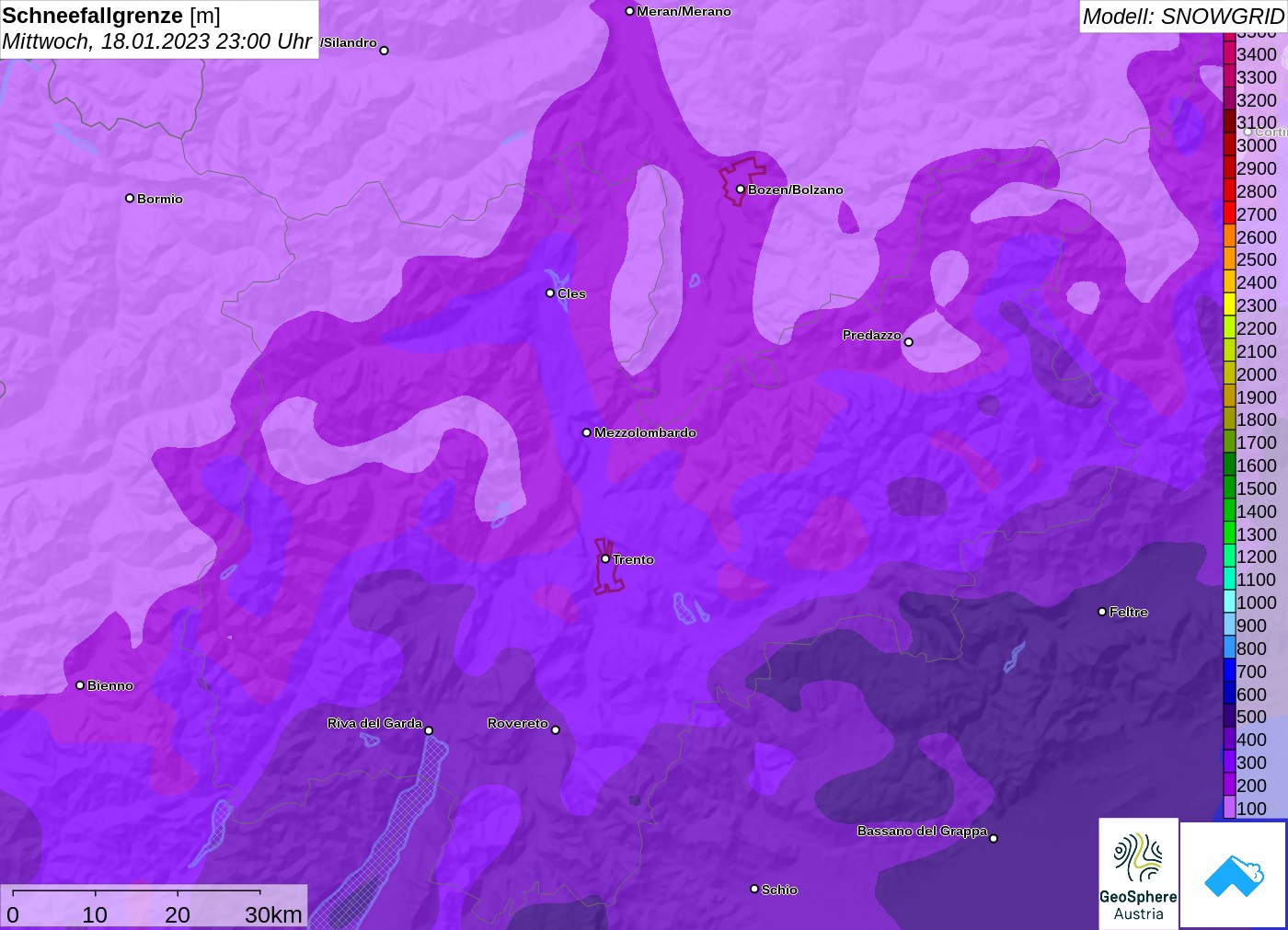Click the Meran/Merano city marker
The height and width of the screenshot is (930, 1288).
(x=629, y=11)
